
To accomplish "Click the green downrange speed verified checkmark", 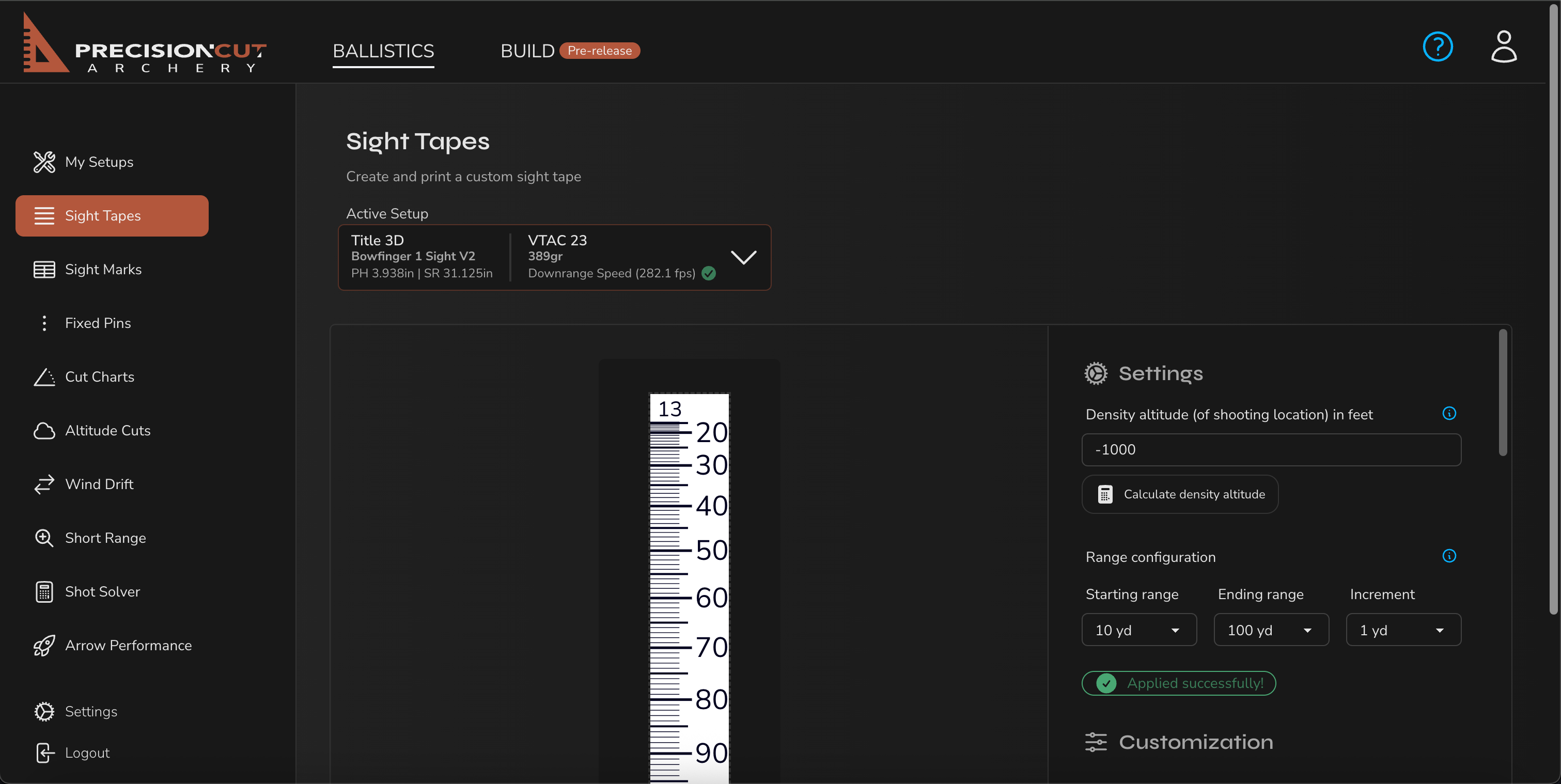I will (708, 273).
